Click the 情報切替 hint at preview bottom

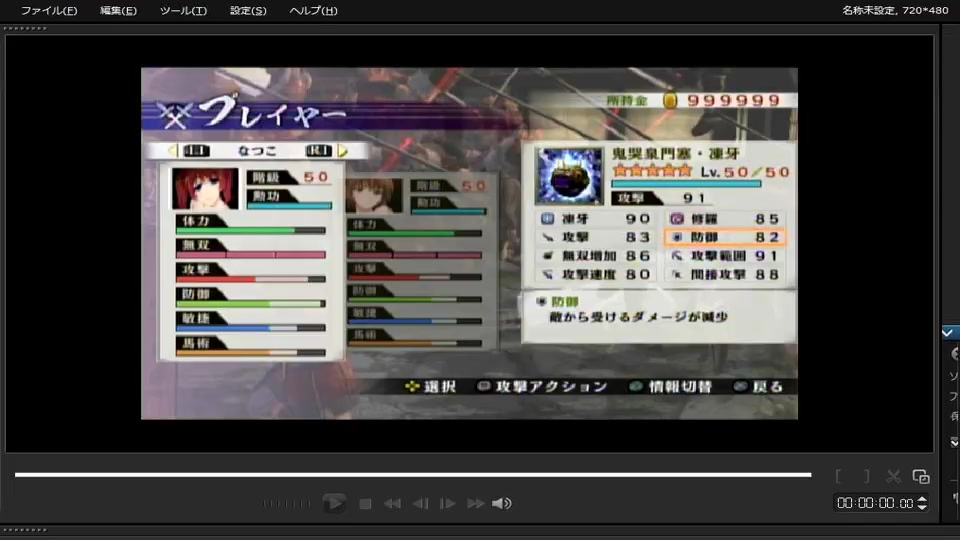click(670, 386)
